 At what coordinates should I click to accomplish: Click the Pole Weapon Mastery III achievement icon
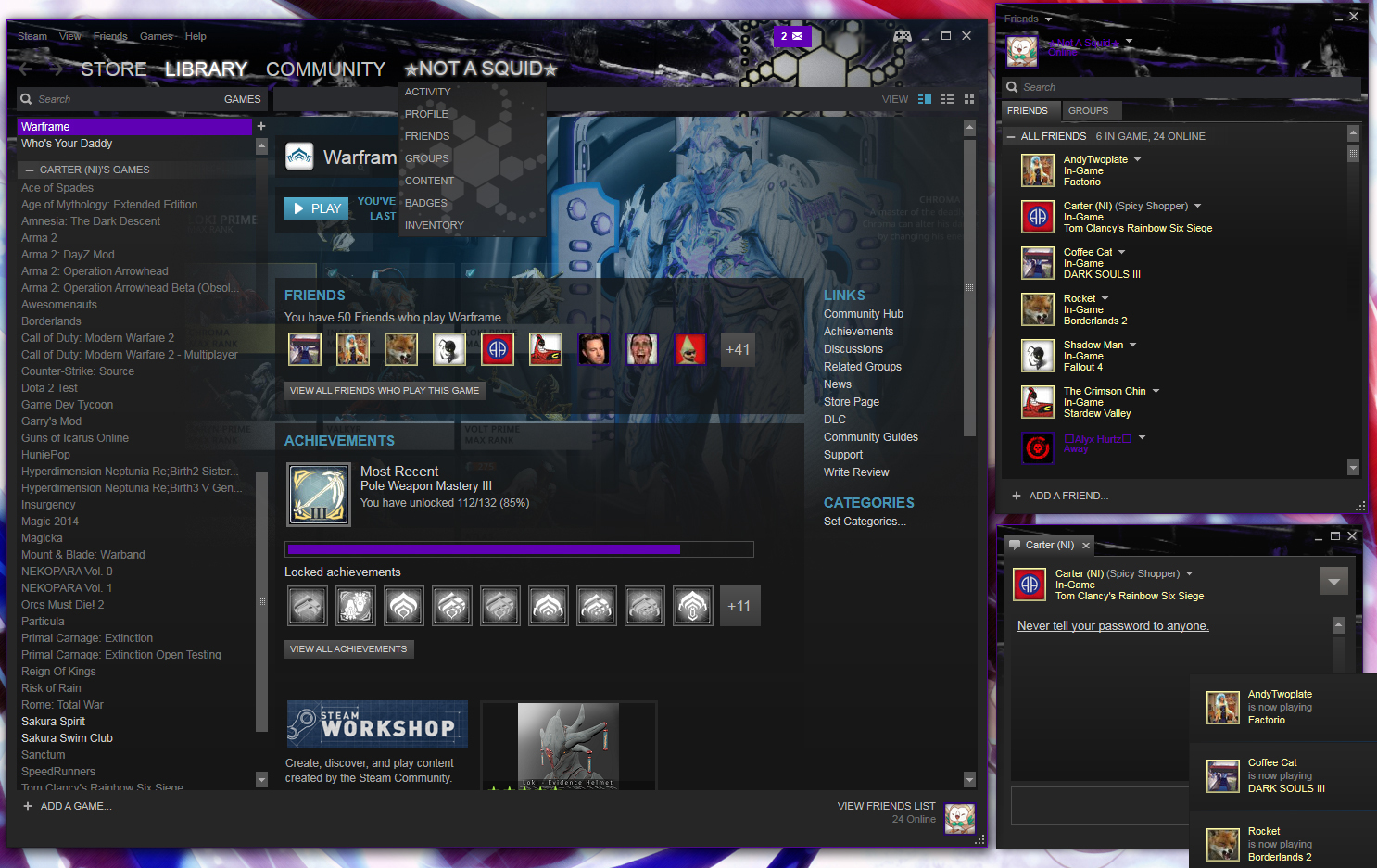[318, 494]
